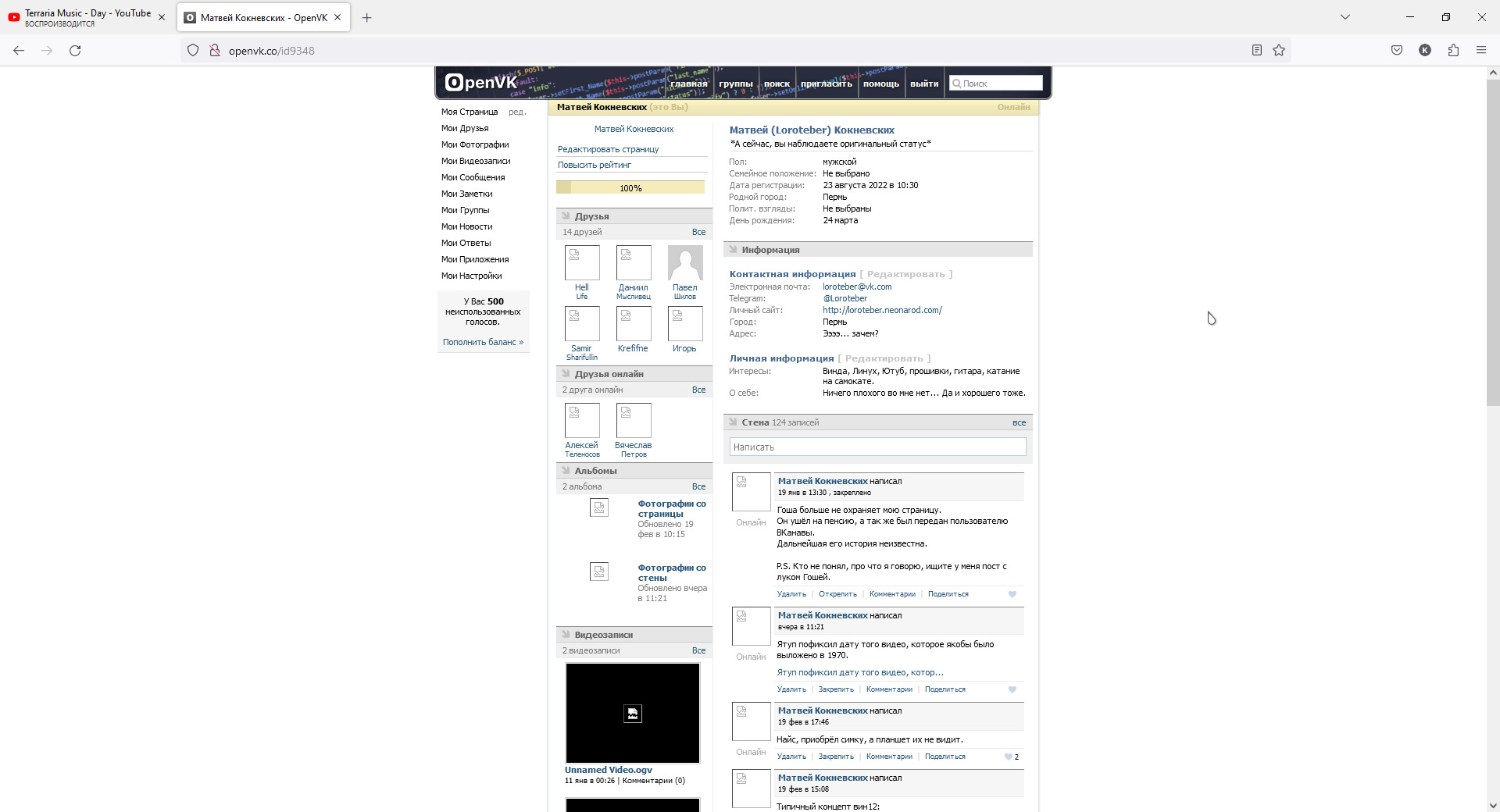Close the Terraria Music YouTube tab

coord(162,18)
